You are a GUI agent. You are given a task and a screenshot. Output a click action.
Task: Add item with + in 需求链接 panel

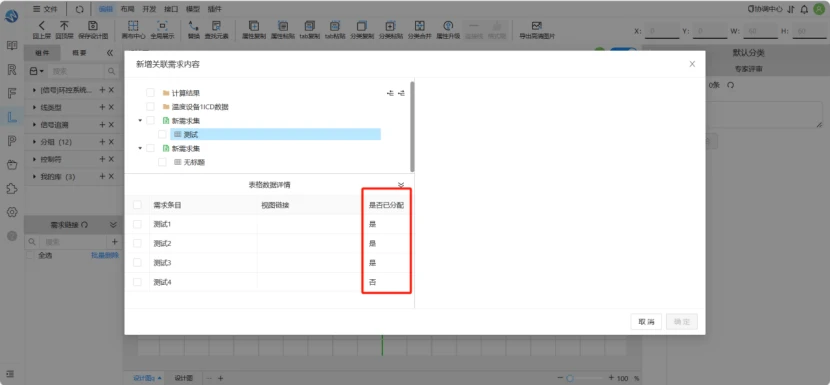pyautogui.click(x=114, y=242)
